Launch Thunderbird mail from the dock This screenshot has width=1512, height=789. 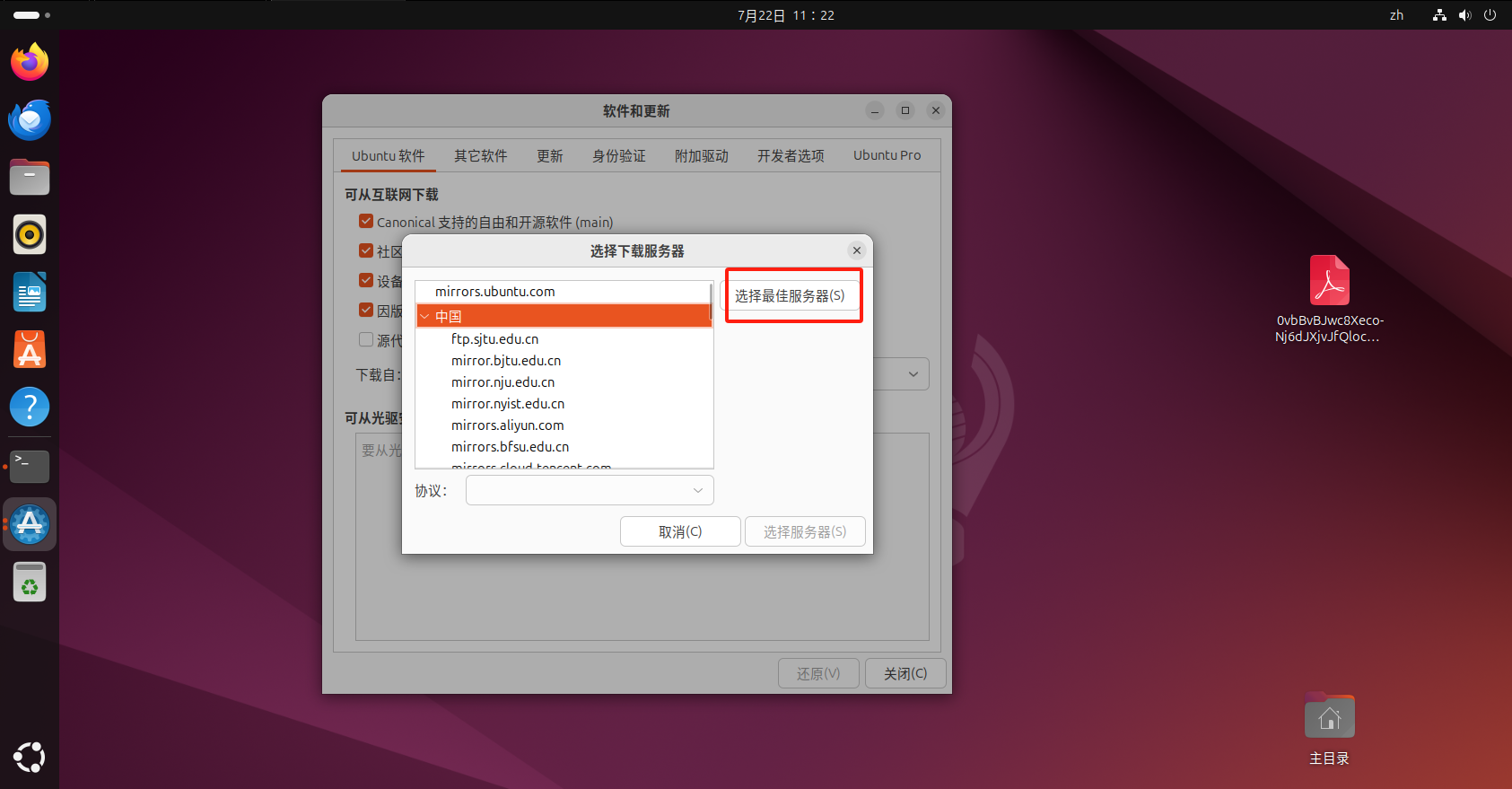pos(30,119)
